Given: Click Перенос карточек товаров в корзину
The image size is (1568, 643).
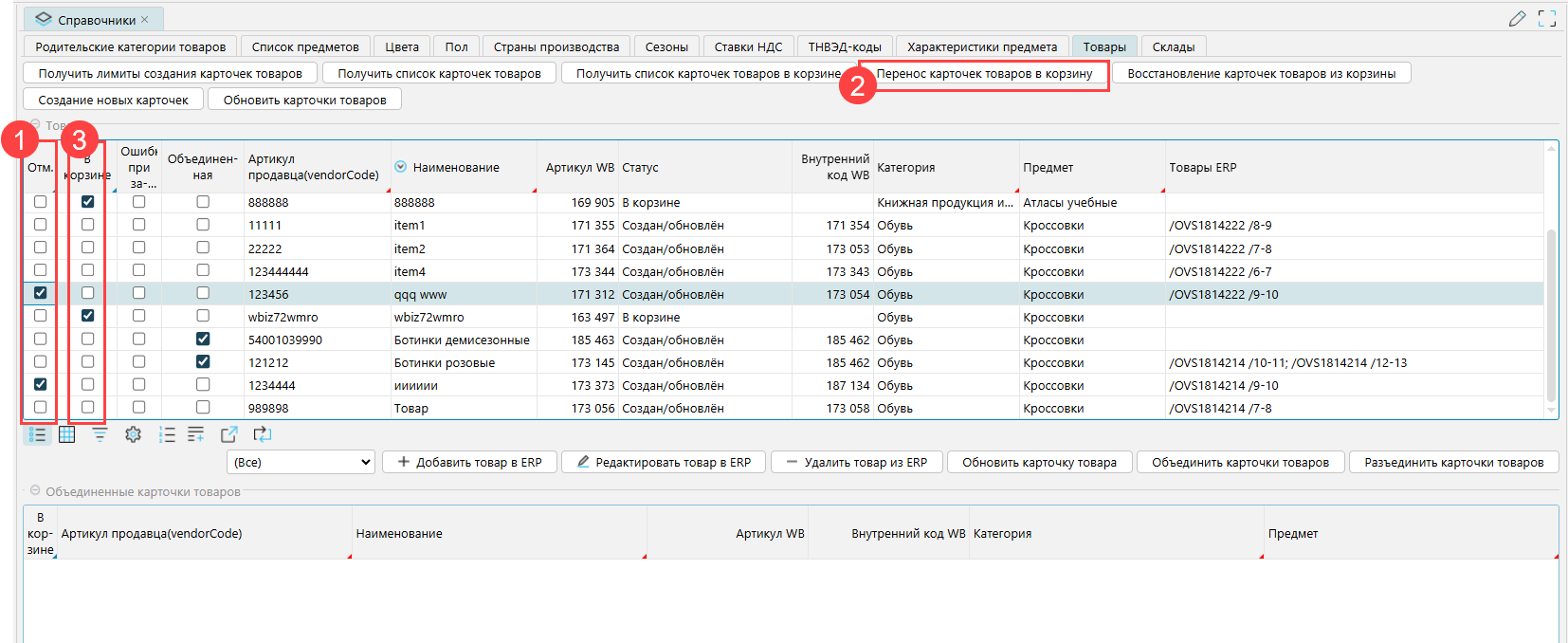Looking at the screenshot, I should [984, 73].
